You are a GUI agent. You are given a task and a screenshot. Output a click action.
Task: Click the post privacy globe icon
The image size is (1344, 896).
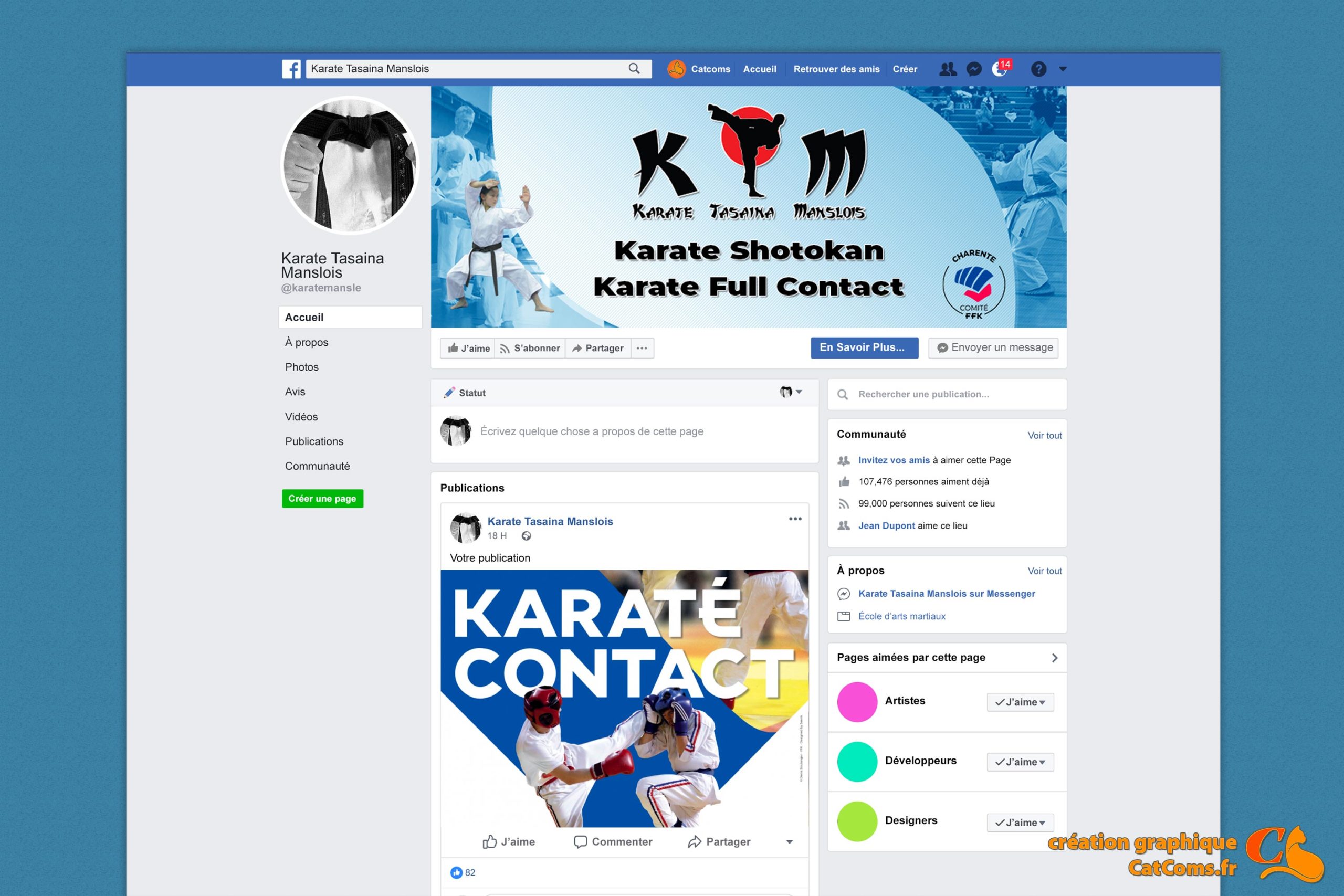tap(526, 536)
